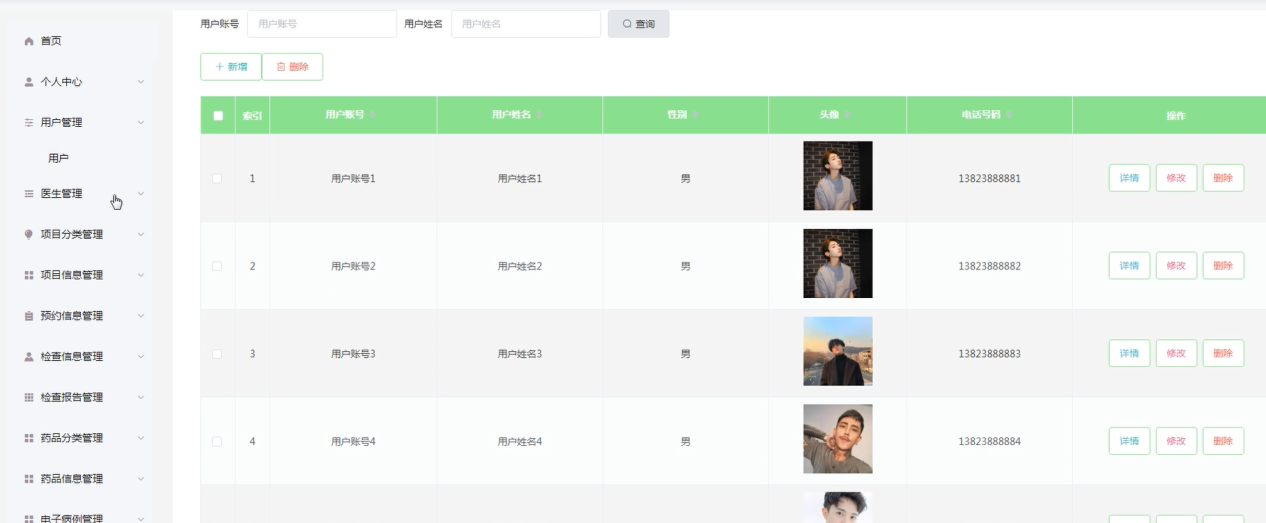Click 修改 for row 用户账号3
The image size is (1266, 523).
[1176, 354]
